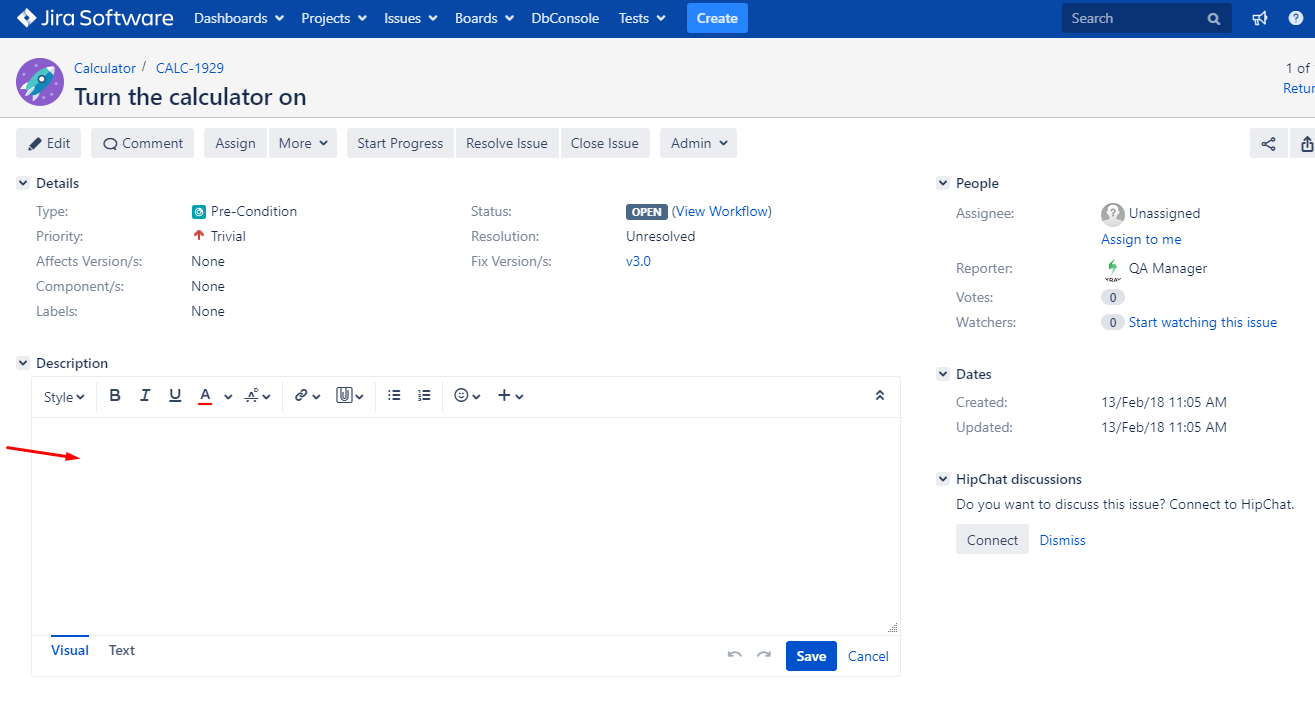This screenshot has width=1315, height=702.
Task: Open the Help question mark icon
Action: point(1296,18)
